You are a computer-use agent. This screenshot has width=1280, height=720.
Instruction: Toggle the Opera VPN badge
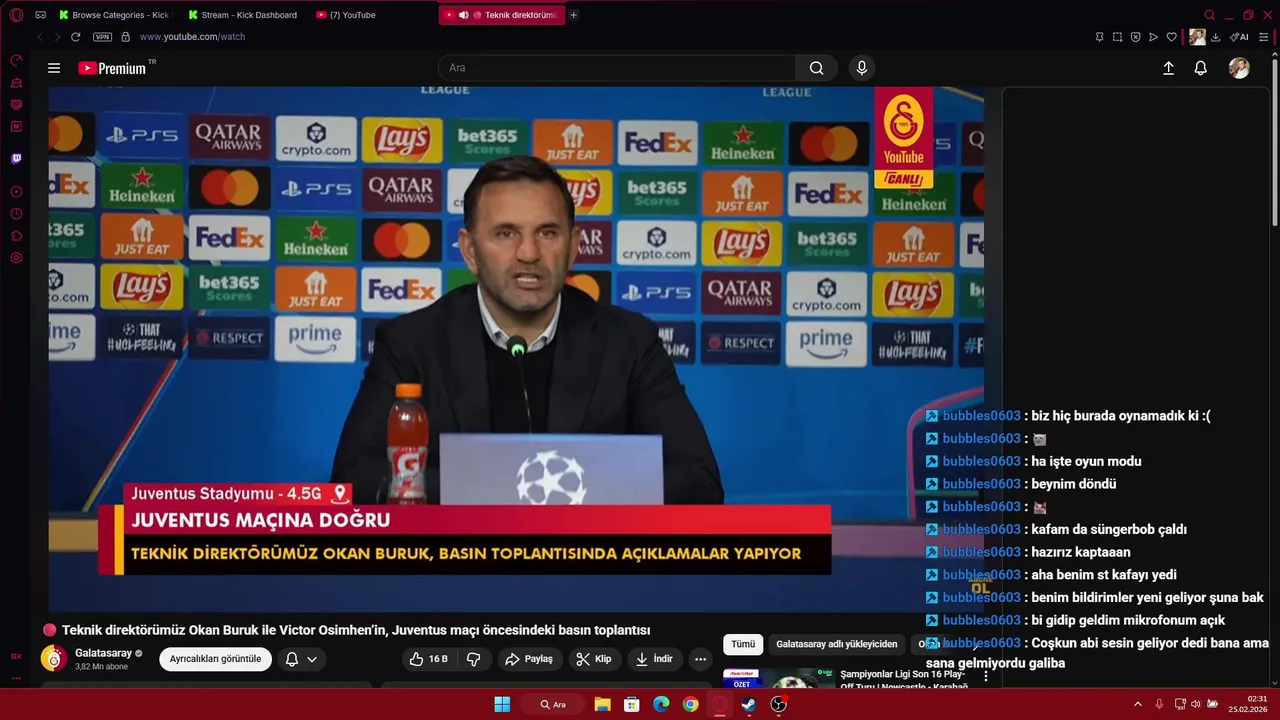102,37
